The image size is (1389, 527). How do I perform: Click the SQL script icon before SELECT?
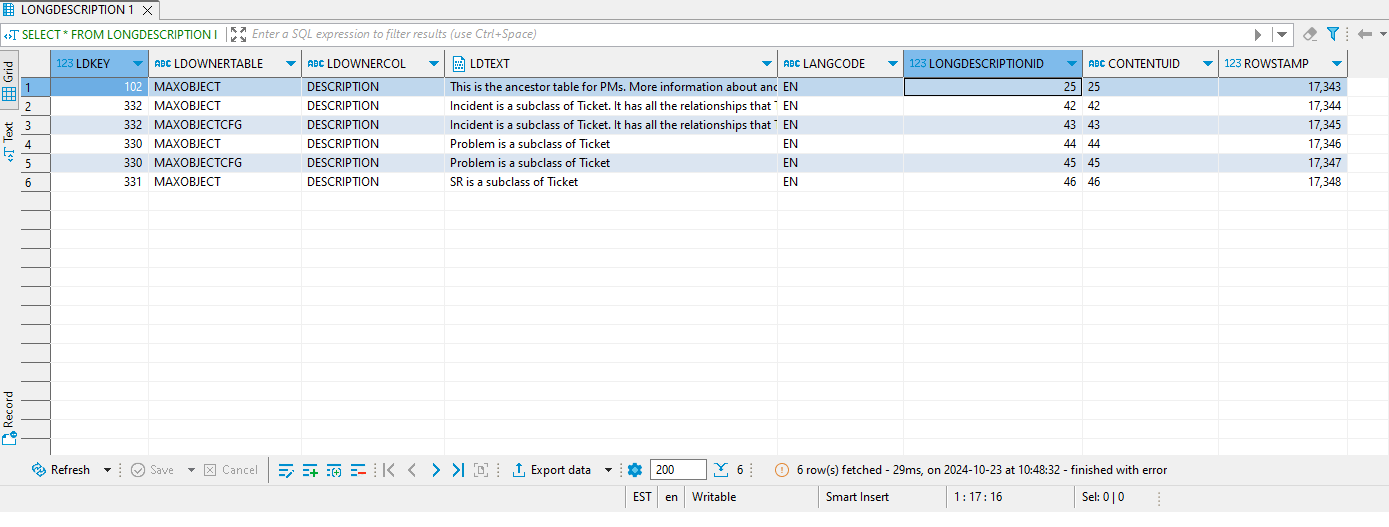11,34
